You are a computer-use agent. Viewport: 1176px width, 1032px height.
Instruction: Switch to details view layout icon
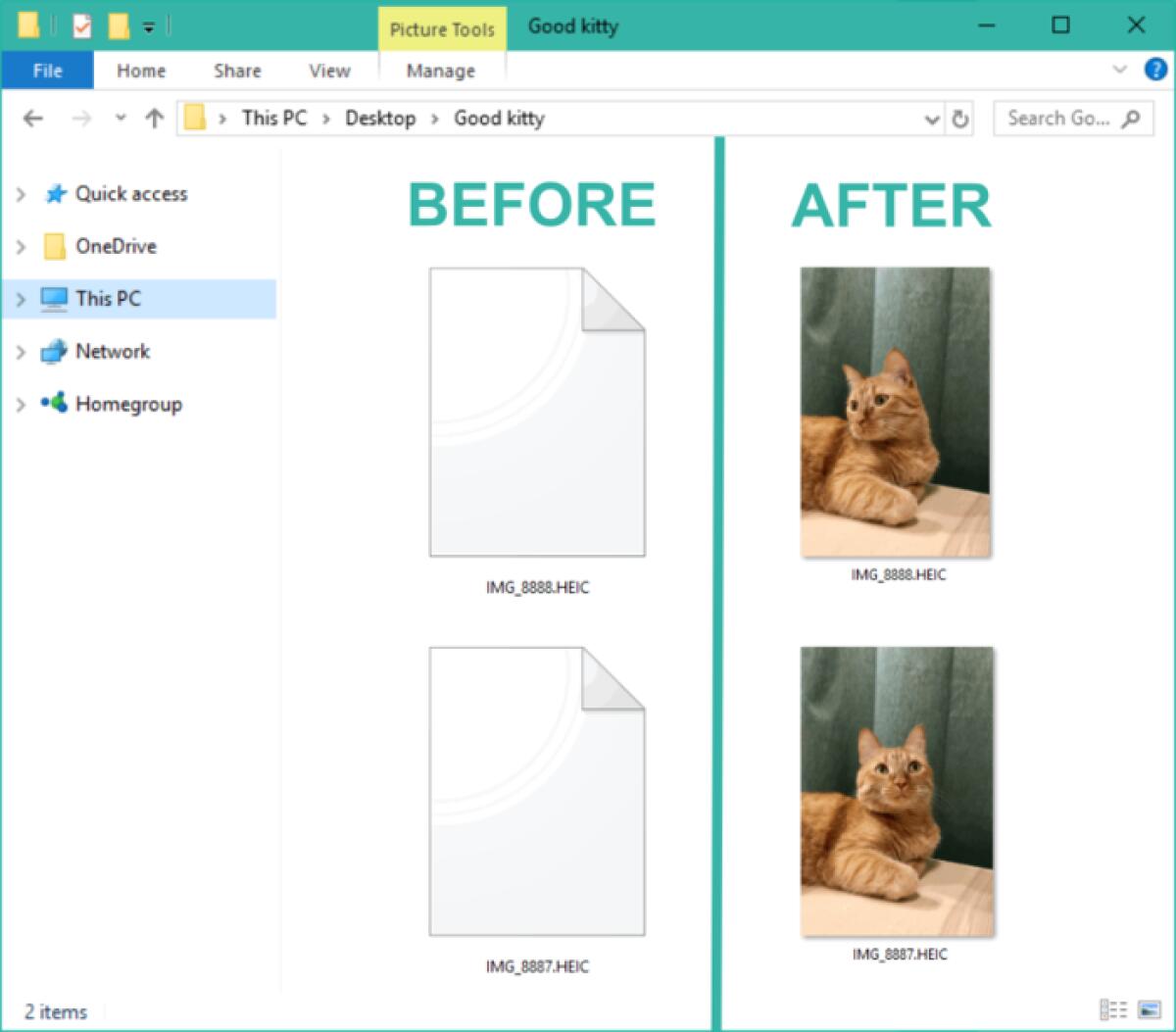coord(1113,1009)
